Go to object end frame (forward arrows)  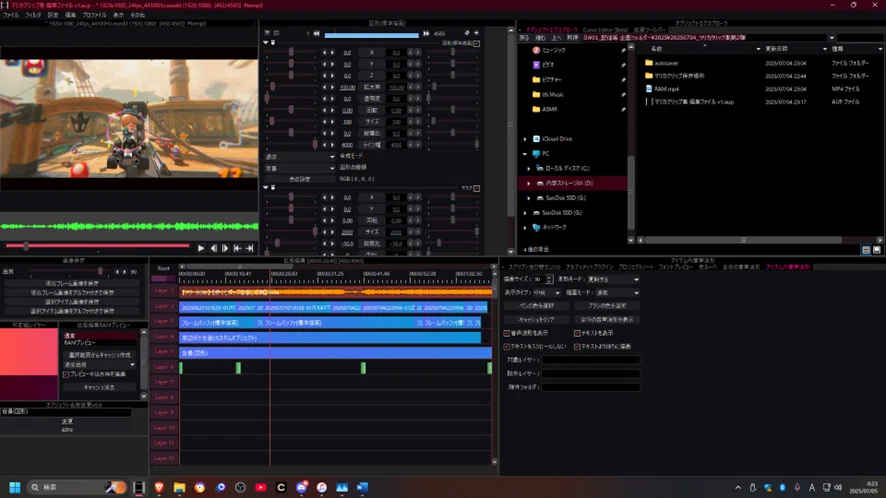(426, 33)
